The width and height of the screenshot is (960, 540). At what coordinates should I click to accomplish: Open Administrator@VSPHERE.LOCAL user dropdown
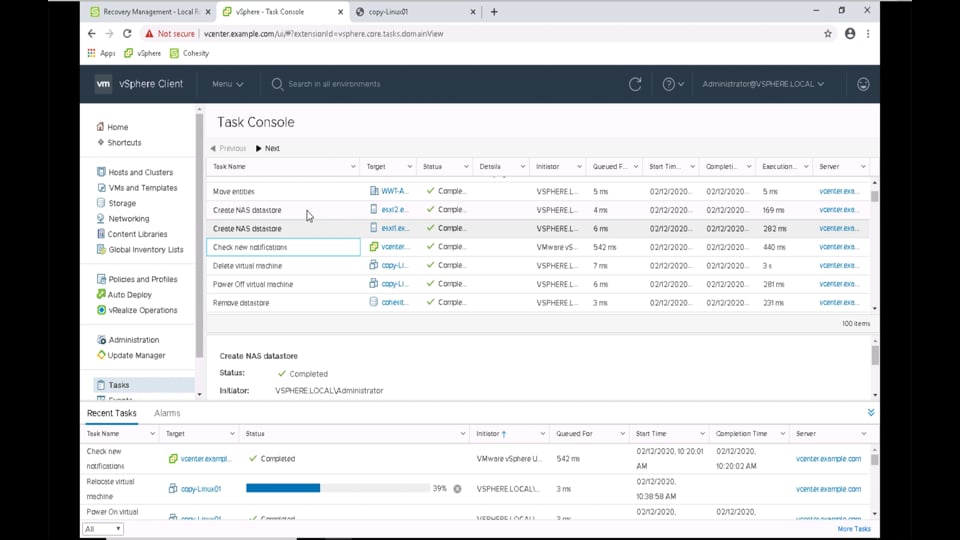coord(763,84)
